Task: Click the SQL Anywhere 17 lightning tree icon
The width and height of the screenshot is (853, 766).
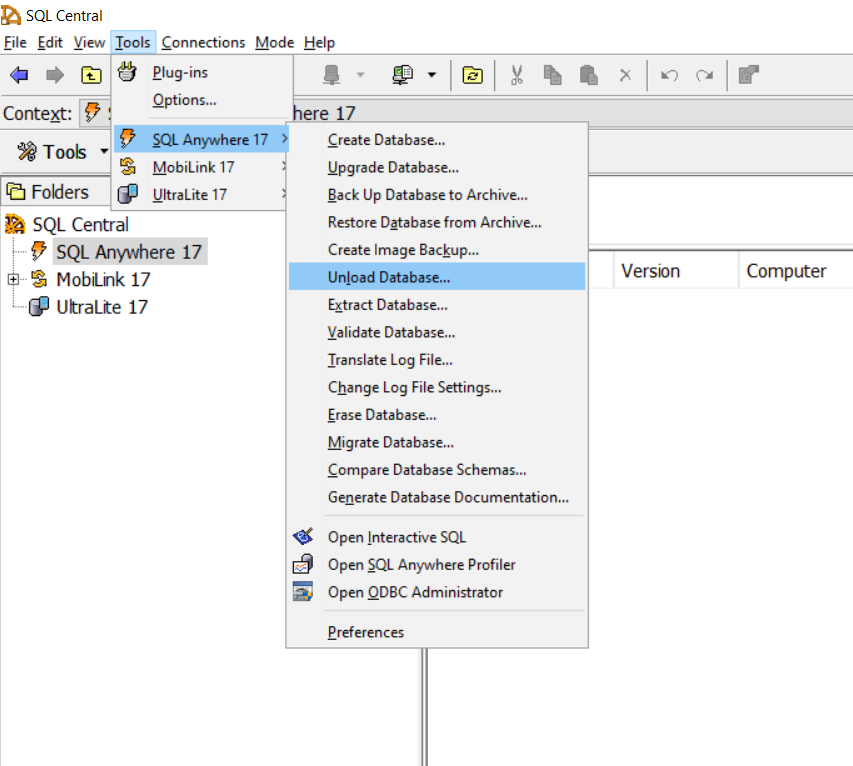Action: coord(39,251)
